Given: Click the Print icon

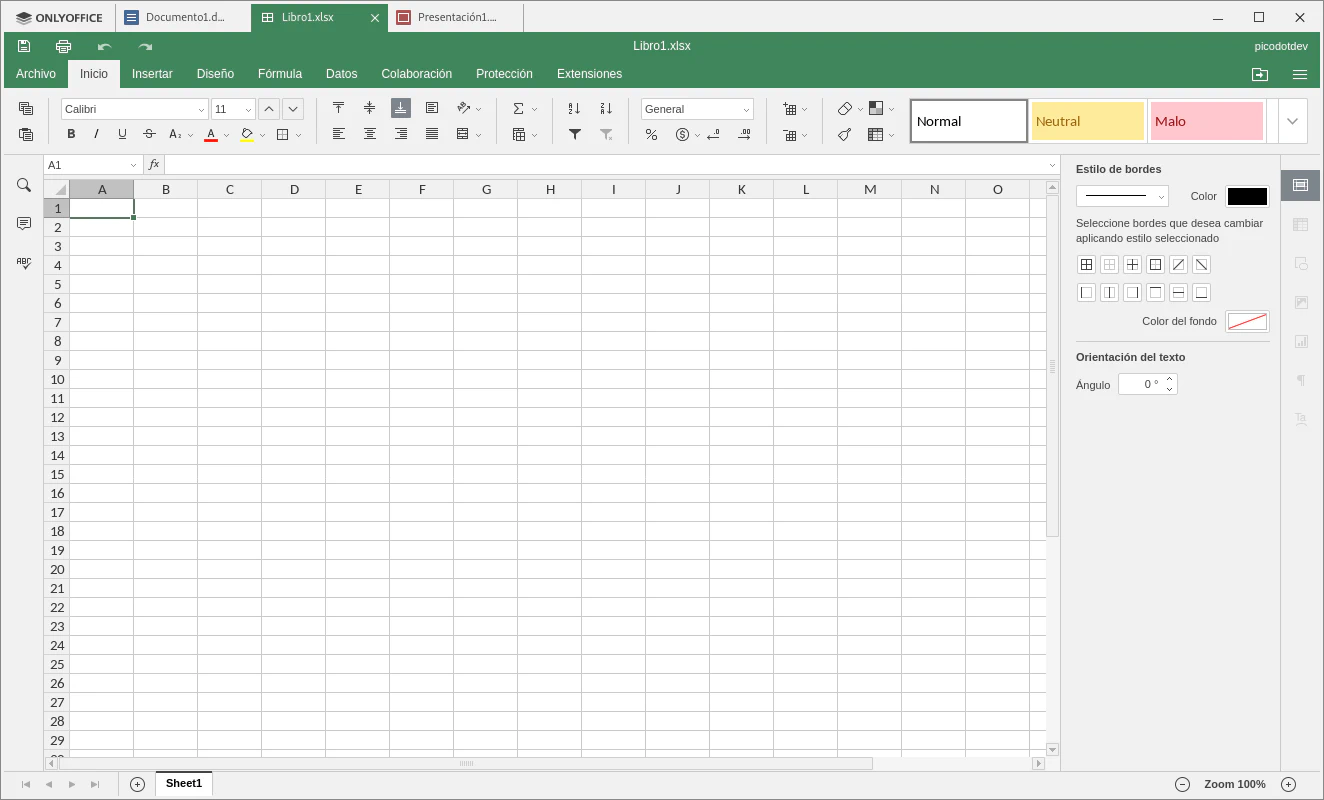Looking at the screenshot, I should (x=64, y=46).
